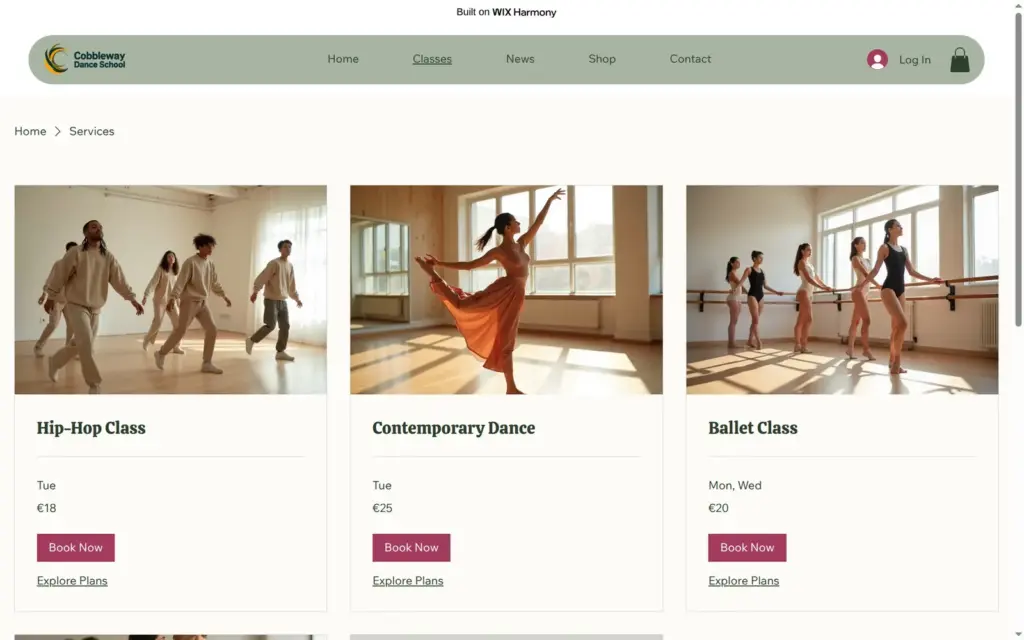Click the vertical page scrollbar
Image resolution: width=1024 pixels, height=640 pixels.
(1018, 170)
